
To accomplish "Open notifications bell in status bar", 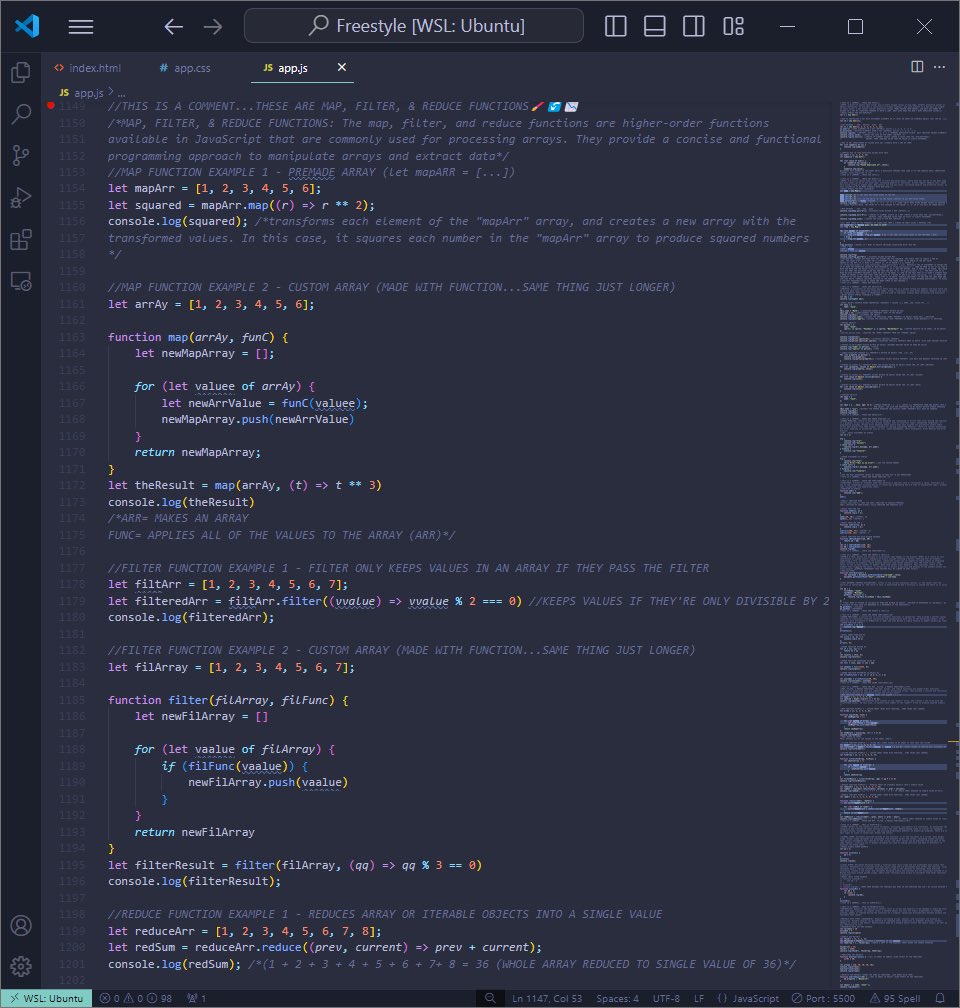I will tap(940, 998).
